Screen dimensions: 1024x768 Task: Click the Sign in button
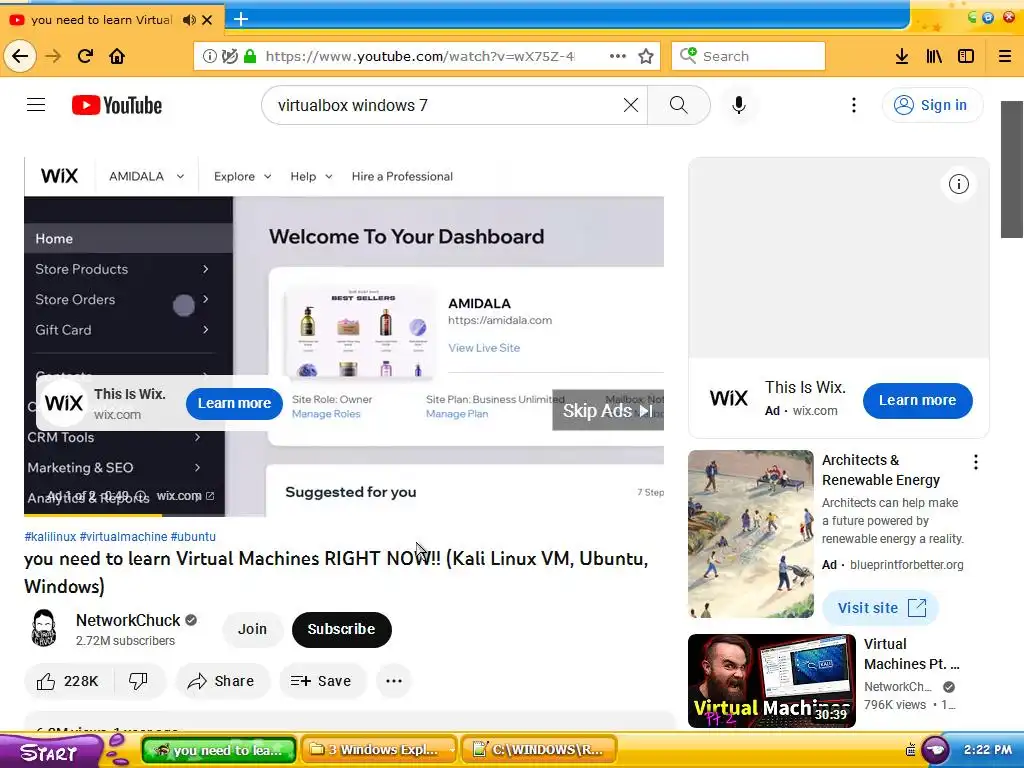[932, 105]
